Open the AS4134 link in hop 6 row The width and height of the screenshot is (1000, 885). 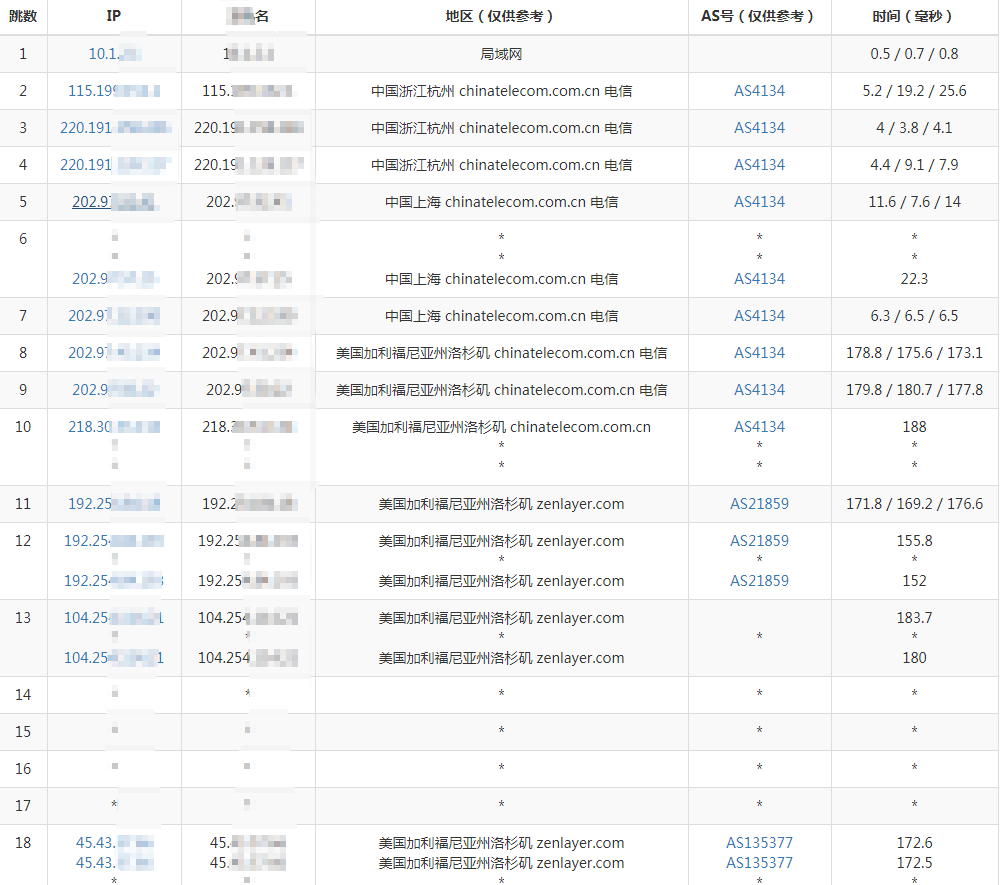(759, 279)
